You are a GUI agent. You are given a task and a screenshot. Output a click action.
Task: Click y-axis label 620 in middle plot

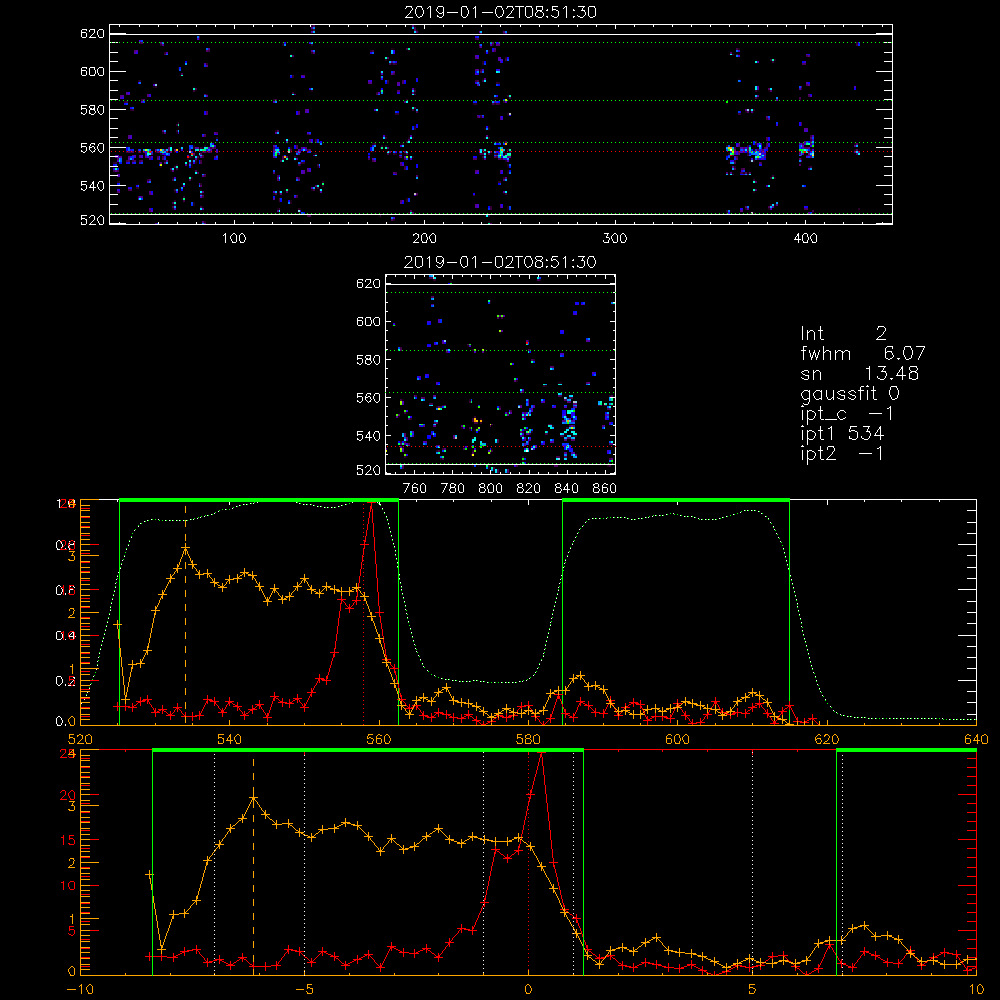368,283
